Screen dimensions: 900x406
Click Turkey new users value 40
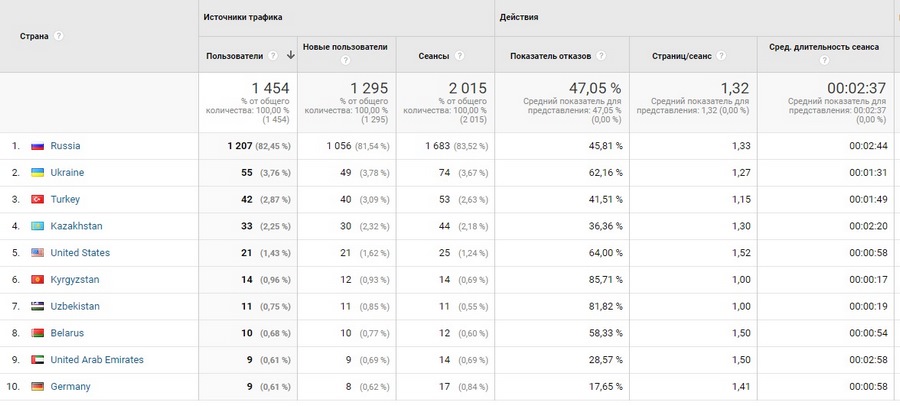(346, 199)
